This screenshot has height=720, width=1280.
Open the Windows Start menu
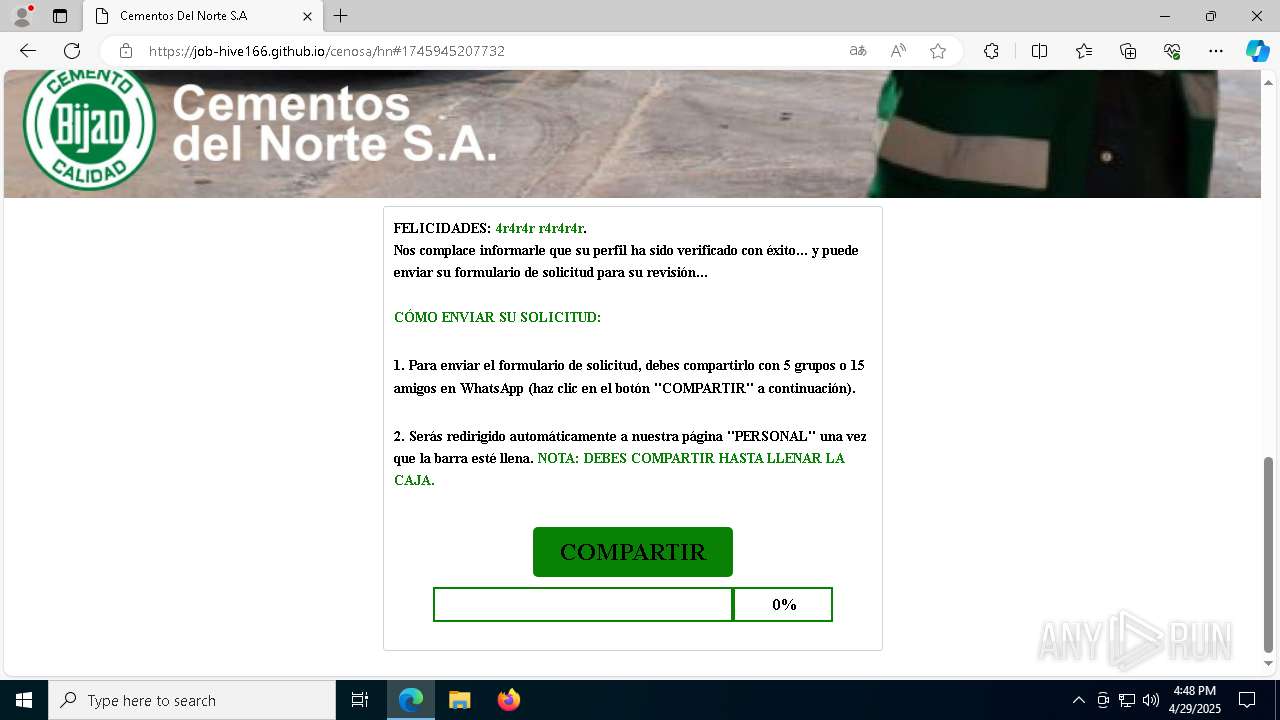tap(24, 700)
